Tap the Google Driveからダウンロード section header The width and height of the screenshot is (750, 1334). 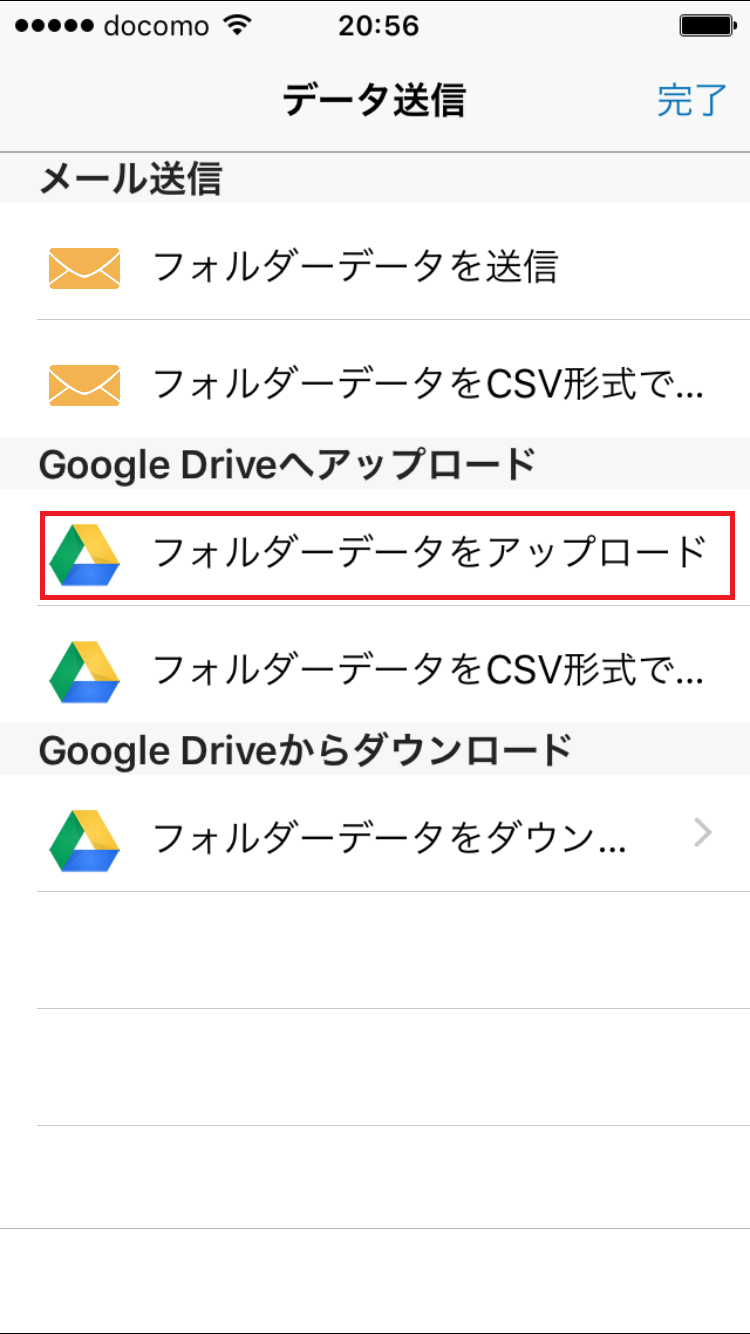click(304, 750)
